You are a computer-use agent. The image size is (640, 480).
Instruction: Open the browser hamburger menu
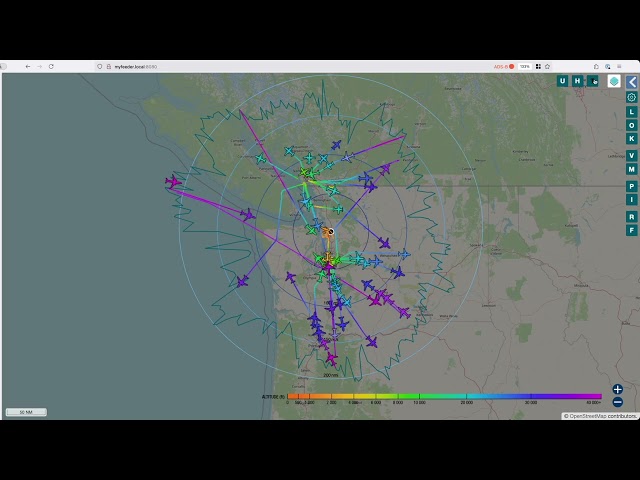[x=619, y=67]
